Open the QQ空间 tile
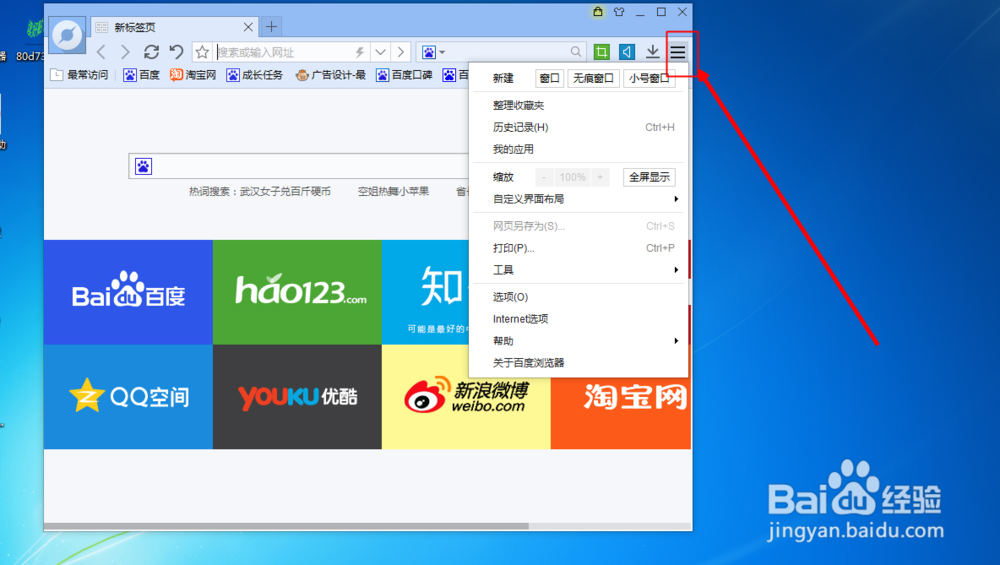1000x565 pixels. pyautogui.click(x=128, y=397)
